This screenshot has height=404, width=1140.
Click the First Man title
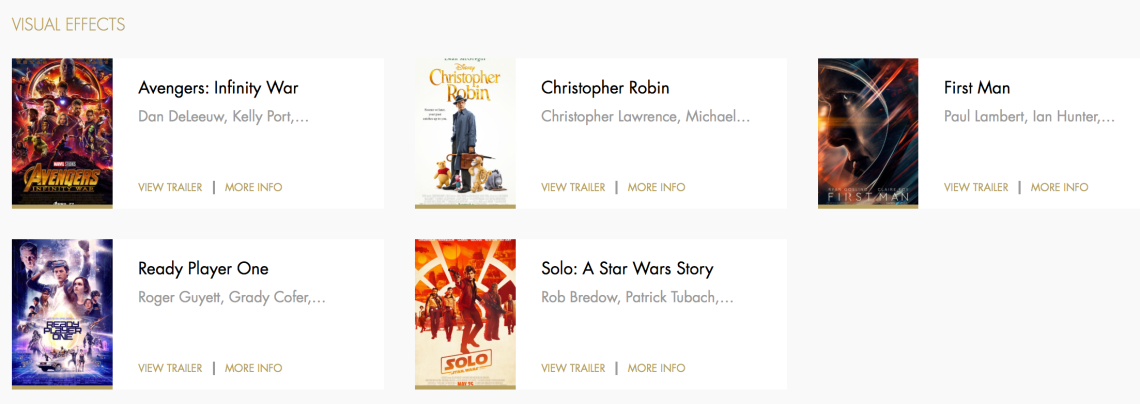977,88
